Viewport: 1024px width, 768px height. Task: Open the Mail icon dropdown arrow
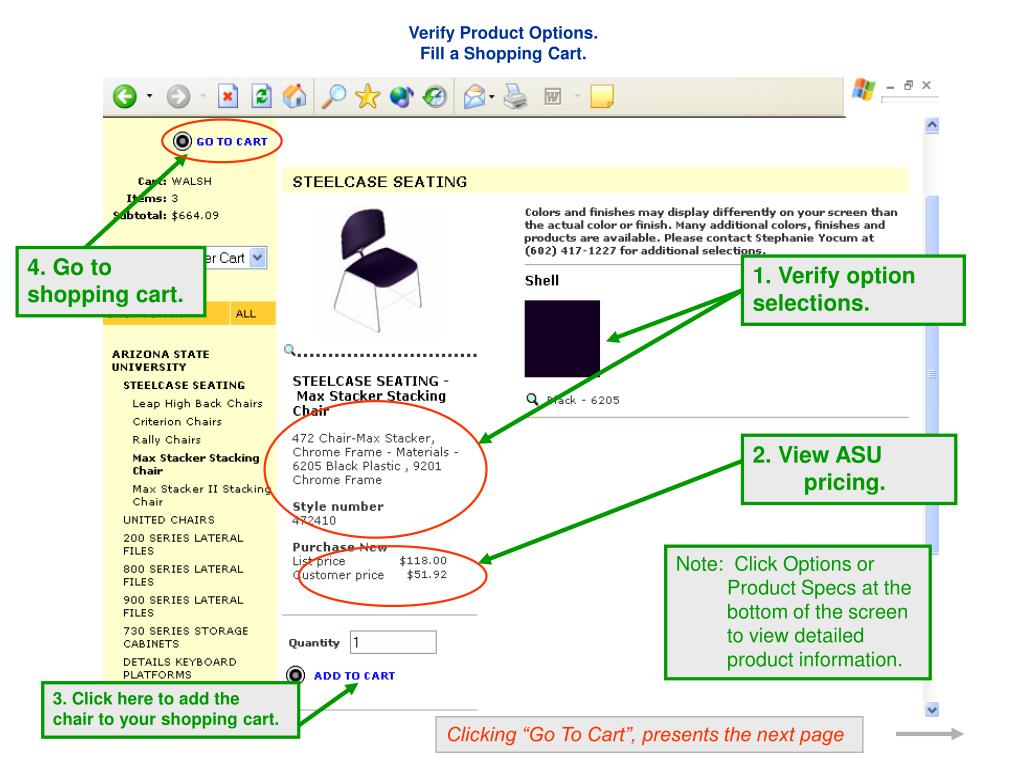[492, 97]
